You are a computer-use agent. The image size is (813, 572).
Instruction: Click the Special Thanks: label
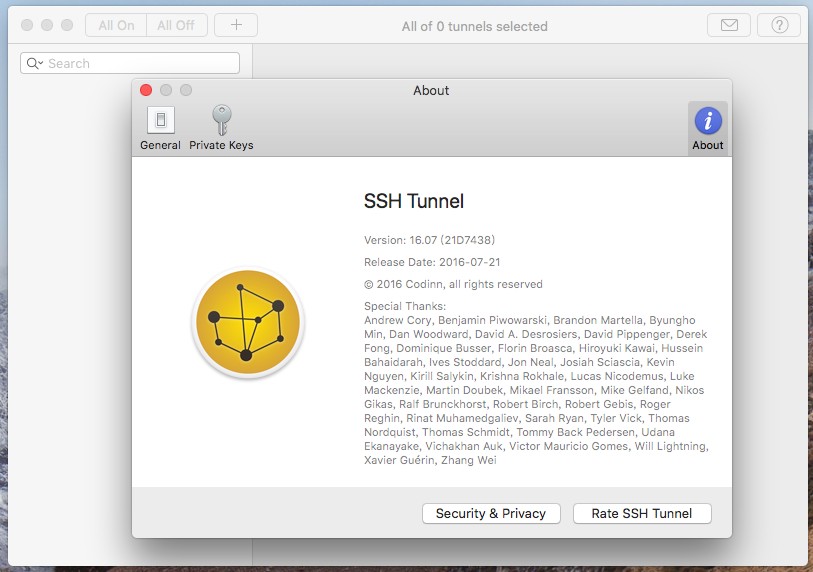405,306
